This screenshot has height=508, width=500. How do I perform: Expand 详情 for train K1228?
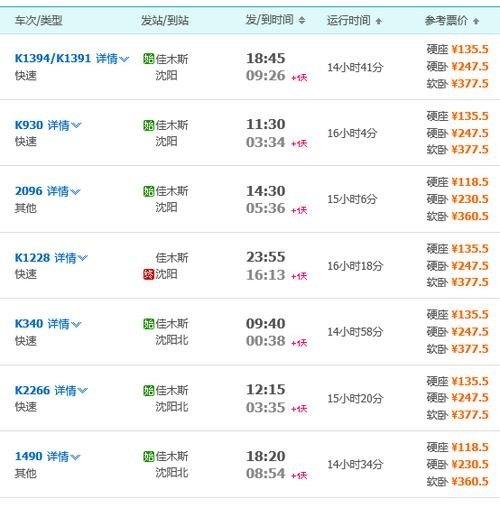(71, 258)
